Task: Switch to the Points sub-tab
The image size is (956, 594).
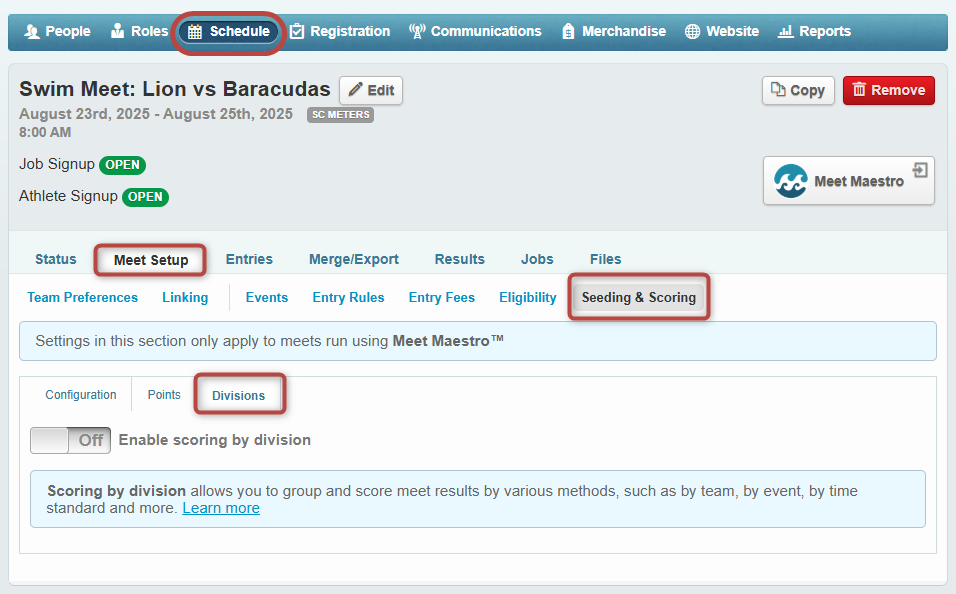Action: [x=164, y=395]
